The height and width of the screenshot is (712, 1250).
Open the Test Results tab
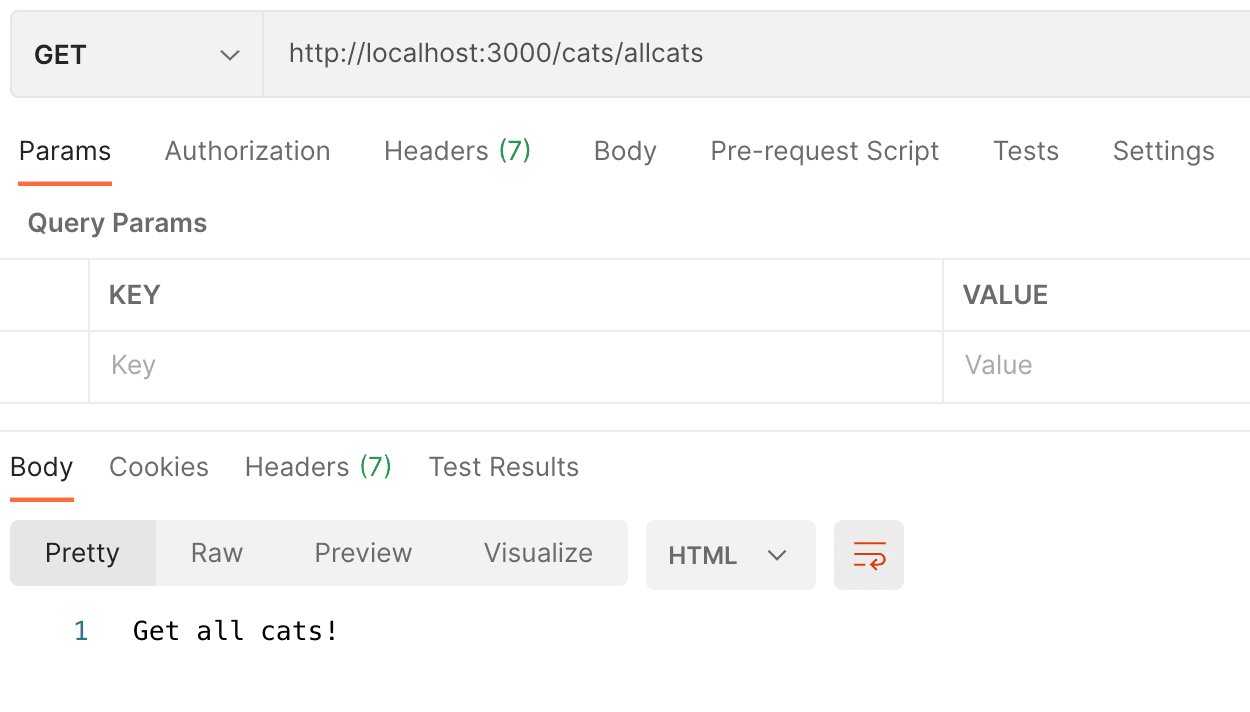(504, 467)
